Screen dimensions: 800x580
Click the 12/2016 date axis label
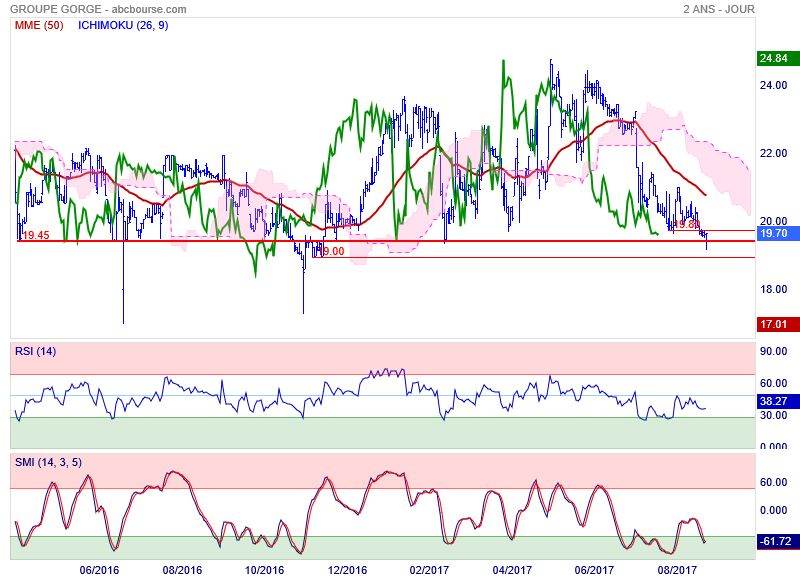click(x=347, y=570)
